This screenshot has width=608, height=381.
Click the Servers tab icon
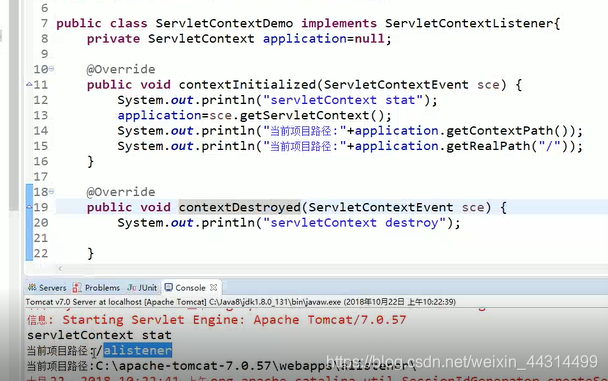[x=32, y=288]
